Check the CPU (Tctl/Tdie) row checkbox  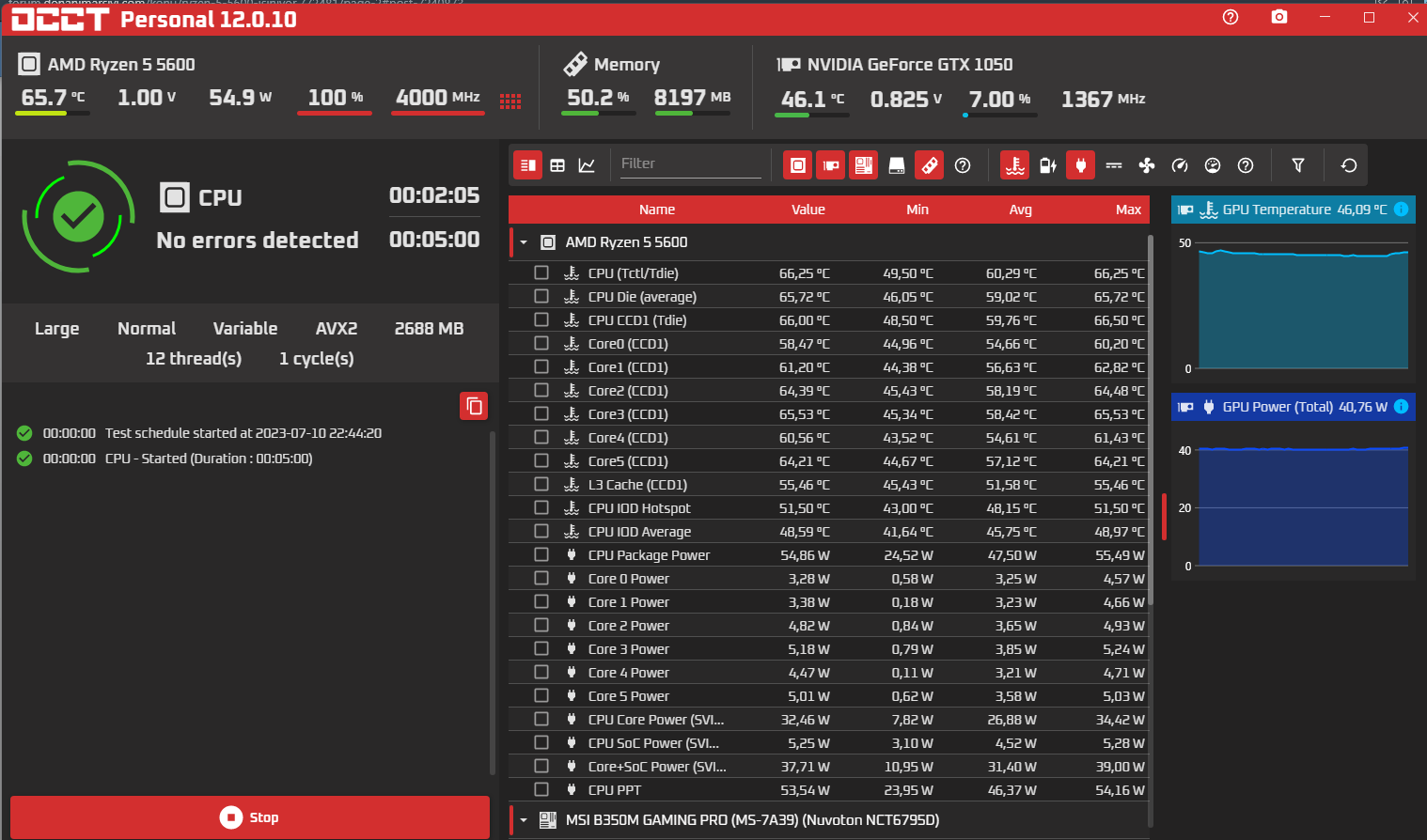[541, 272]
